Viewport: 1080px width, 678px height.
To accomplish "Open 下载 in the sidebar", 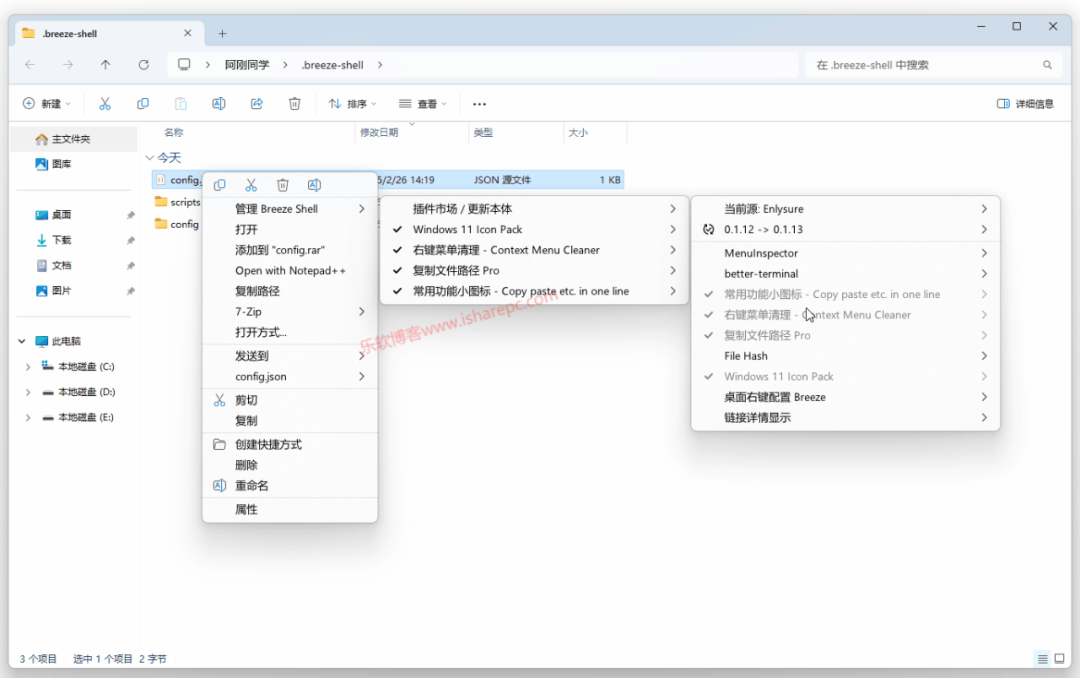I will pos(74,240).
